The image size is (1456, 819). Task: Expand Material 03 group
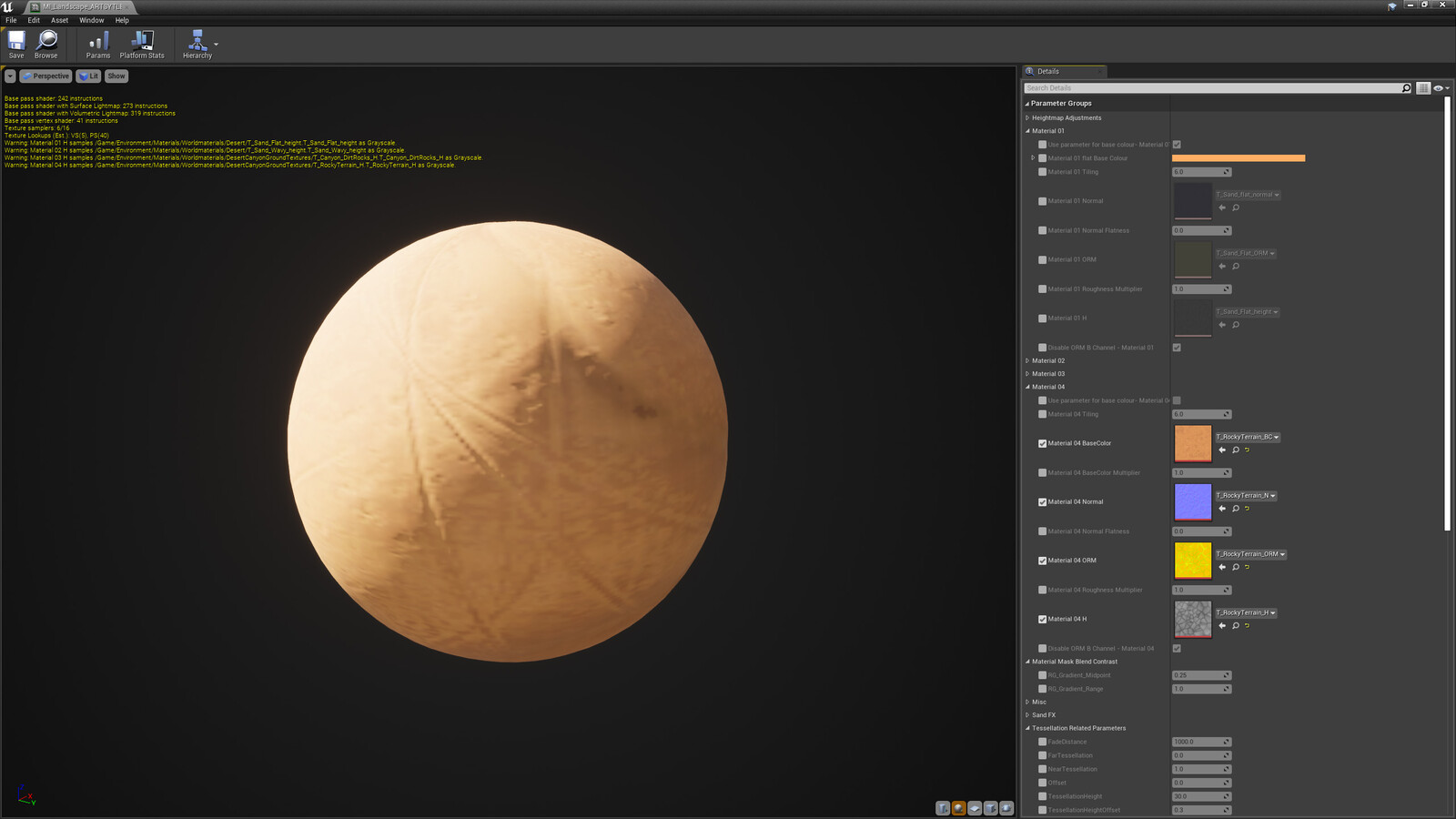[1027, 374]
